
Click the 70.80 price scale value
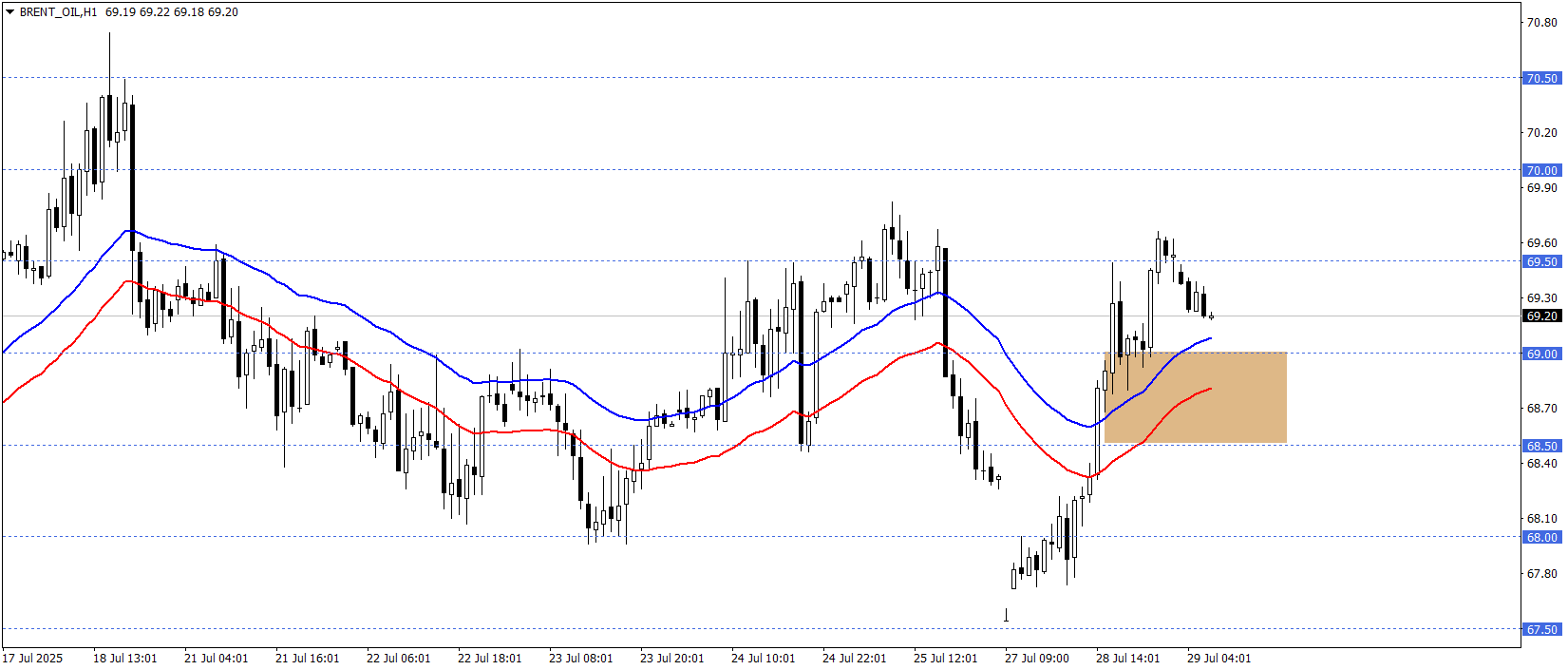pos(1541,22)
